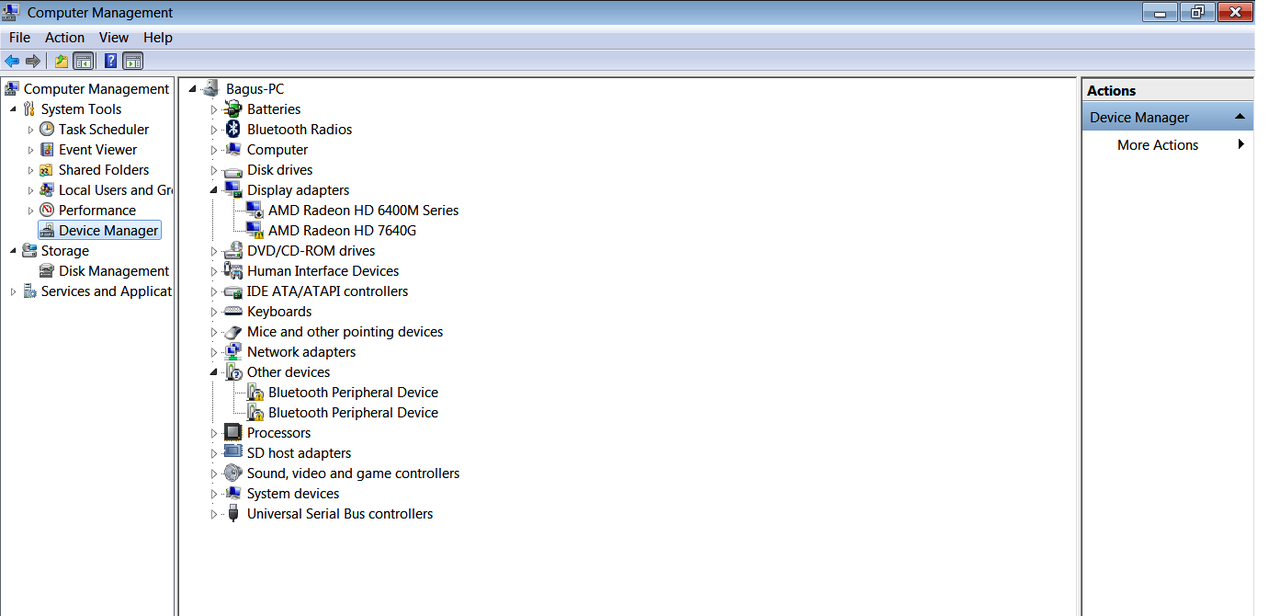Click the Human Interface Devices icon

tap(233, 271)
